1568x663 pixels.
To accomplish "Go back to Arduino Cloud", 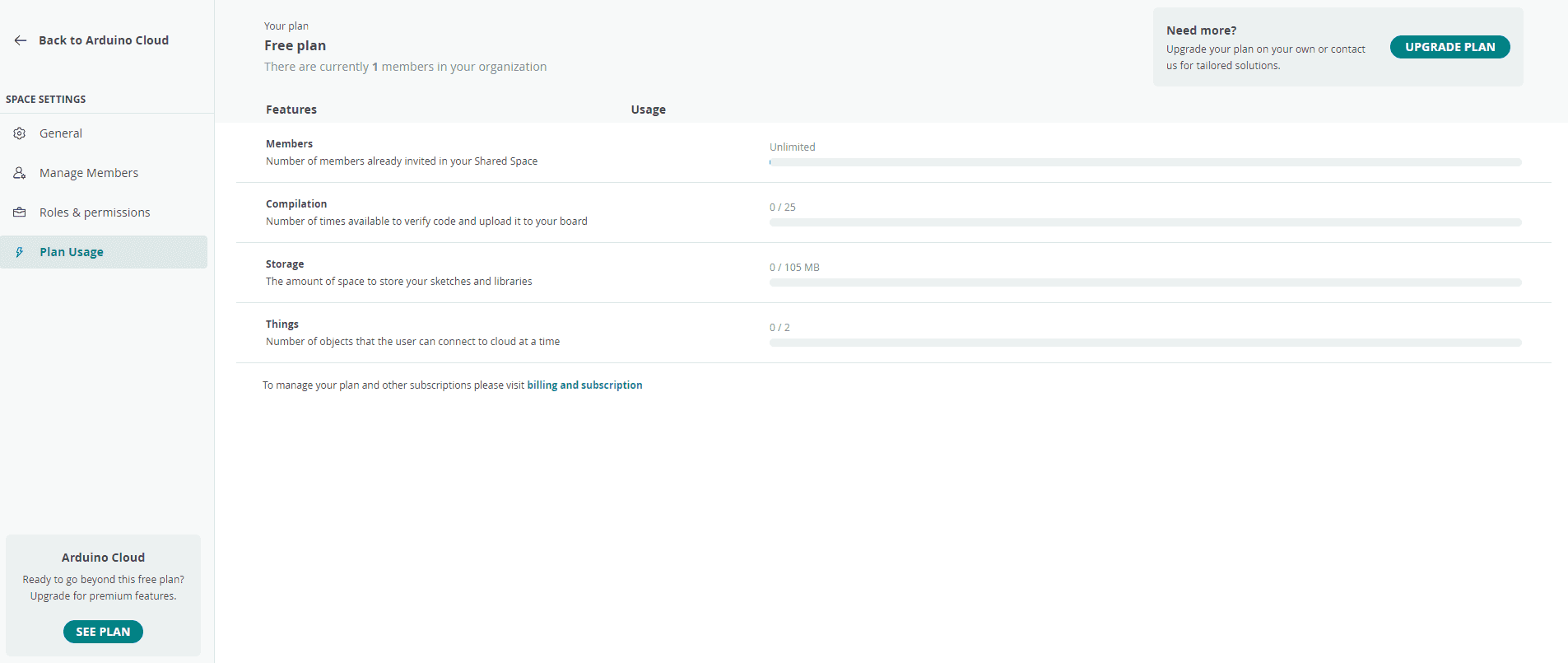I will click(x=104, y=40).
